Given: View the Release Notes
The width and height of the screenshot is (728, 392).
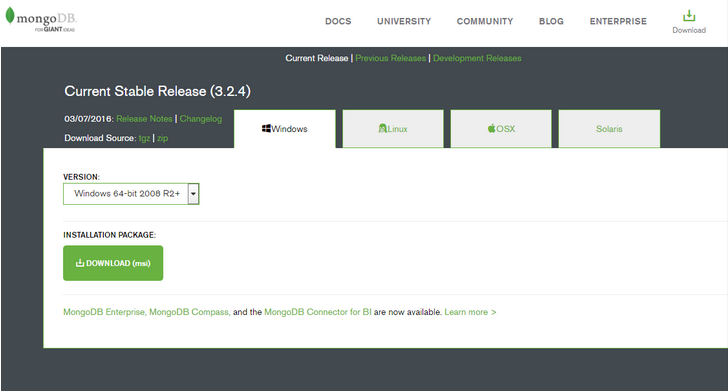Looking at the screenshot, I should [144, 119].
